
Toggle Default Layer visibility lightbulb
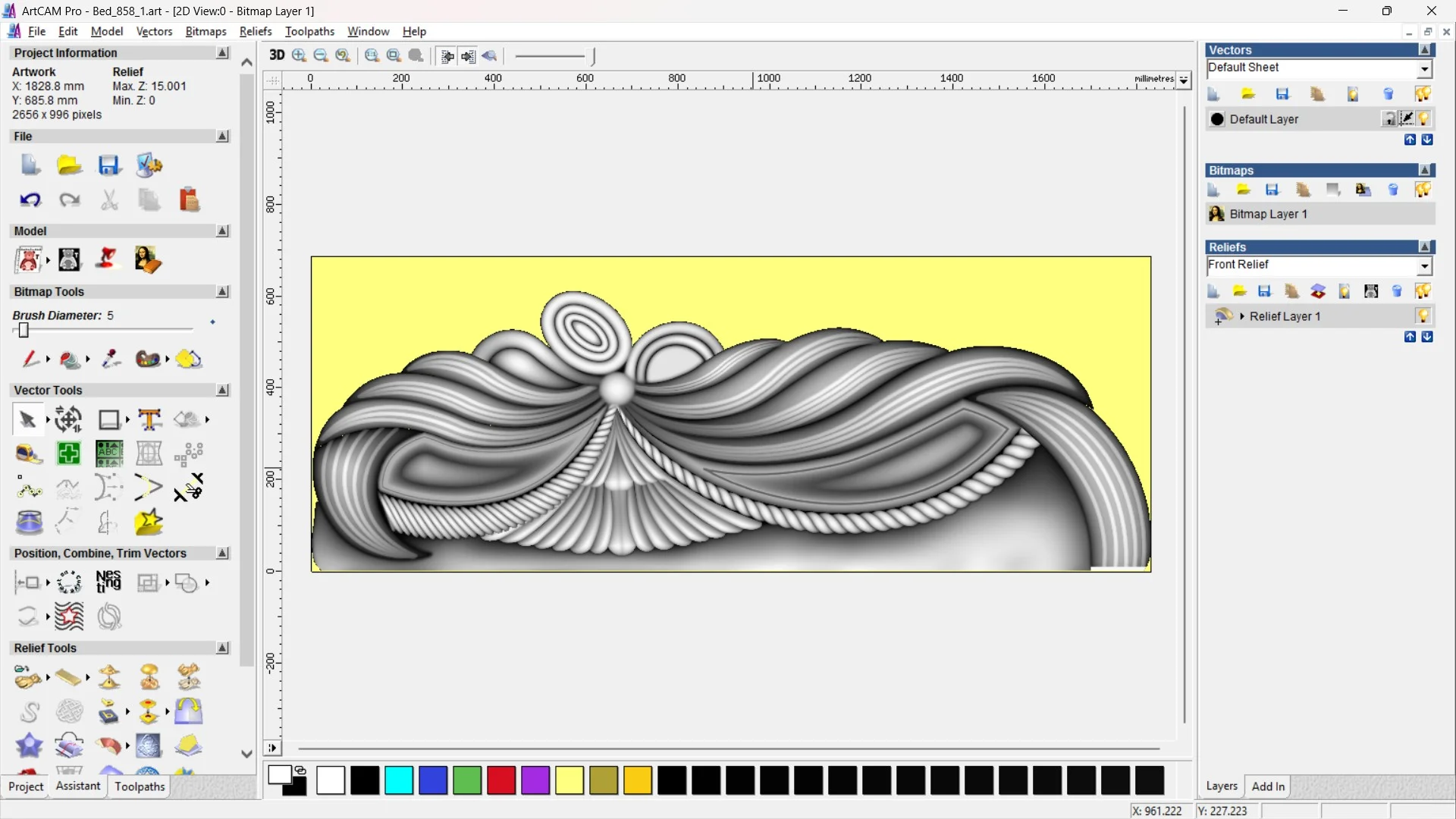click(1423, 119)
